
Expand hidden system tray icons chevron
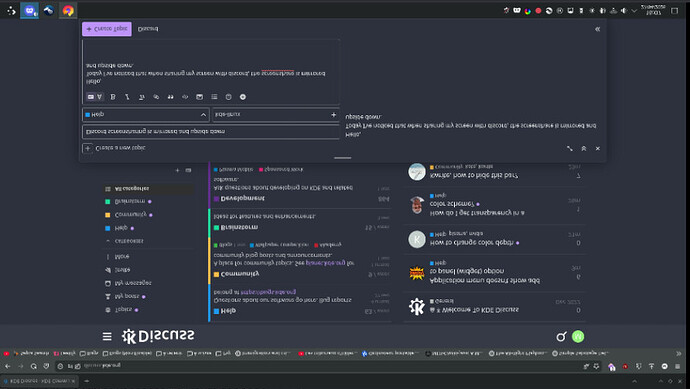[634, 11]
